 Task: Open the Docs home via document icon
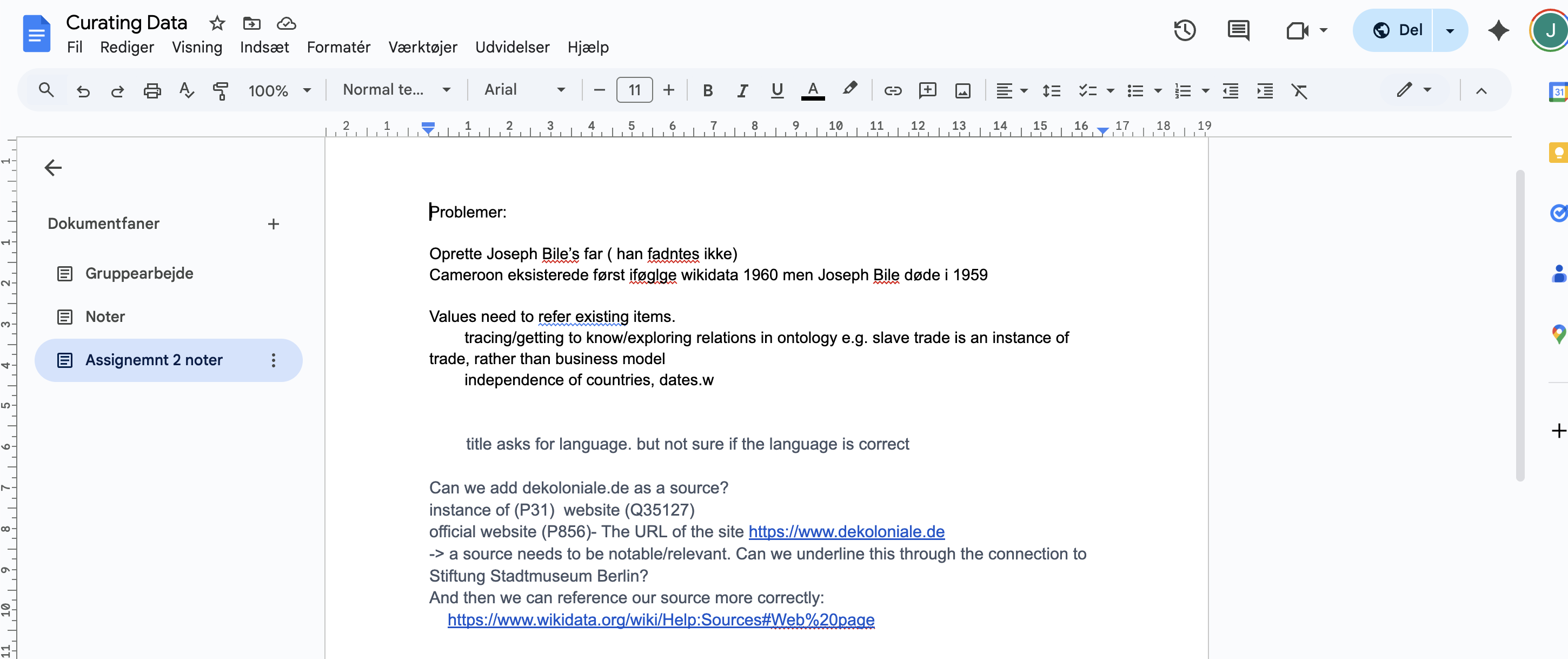(x=37, y=34)
